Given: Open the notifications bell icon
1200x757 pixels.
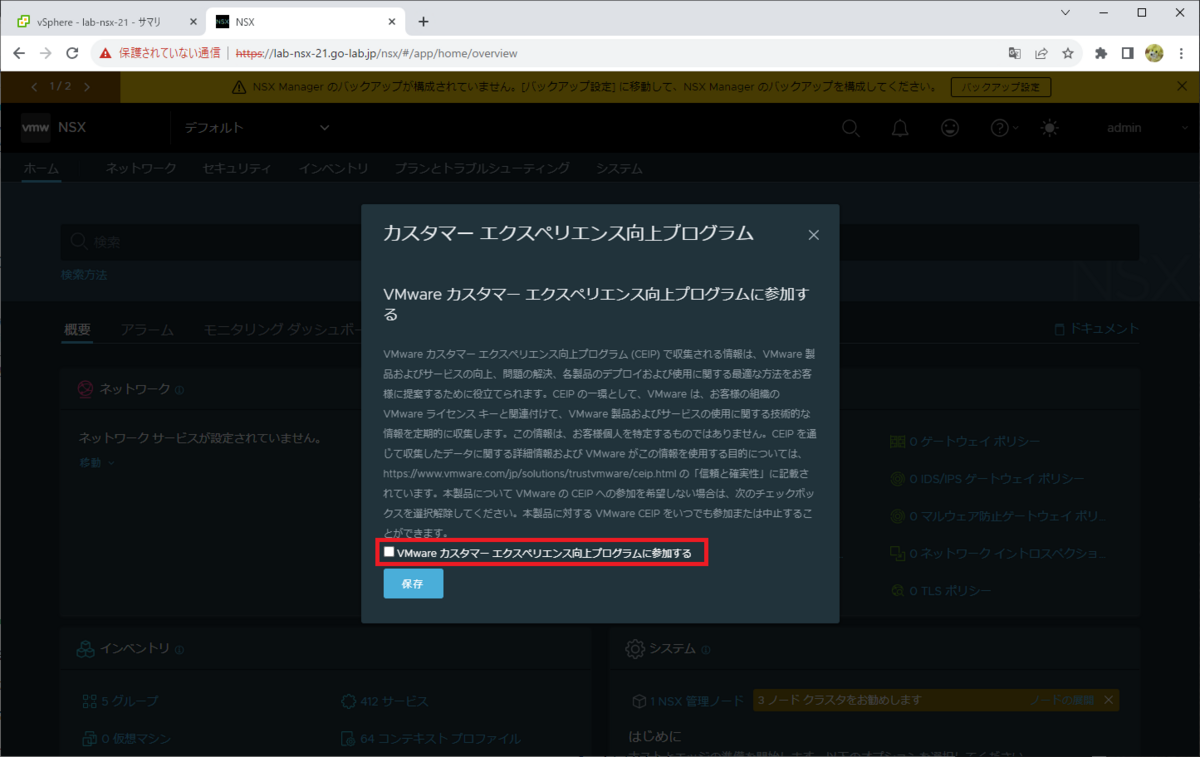Looking at the screenshot, I should 900,128.
